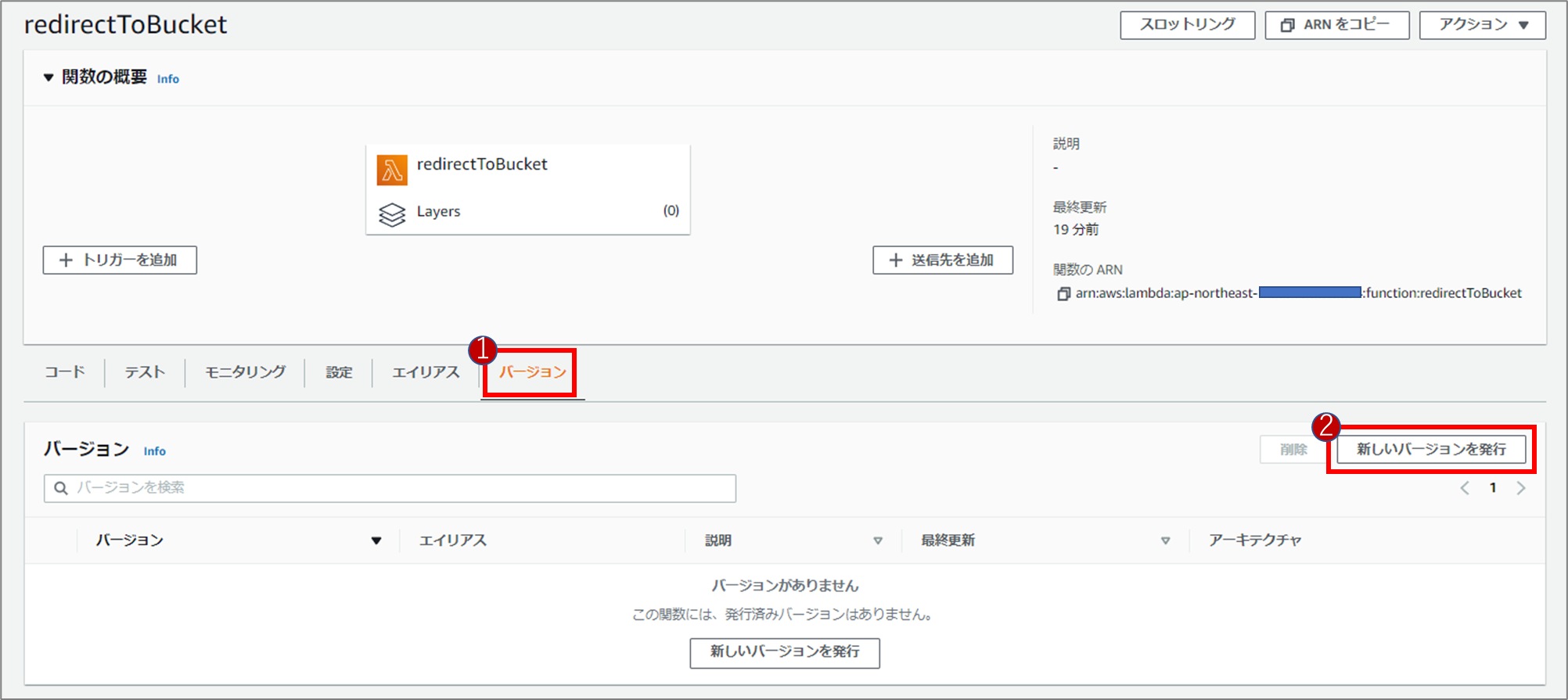1568x700 pixels.
Task: Click the エイリアス column header
Action: pos(453,540)
